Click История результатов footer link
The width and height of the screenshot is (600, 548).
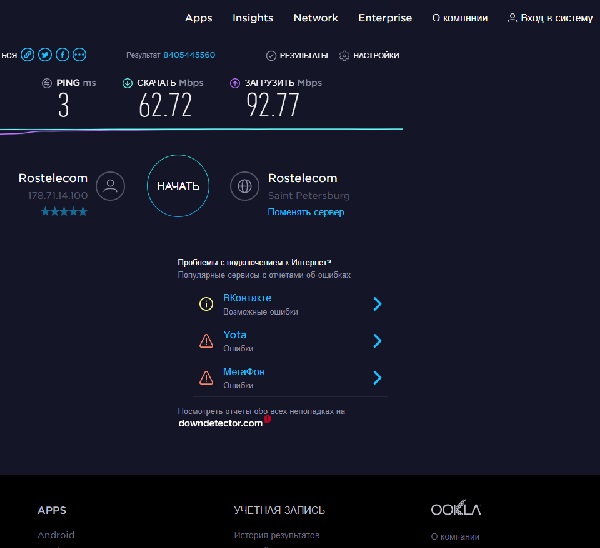pyautogui.click(x=277, y=535)
